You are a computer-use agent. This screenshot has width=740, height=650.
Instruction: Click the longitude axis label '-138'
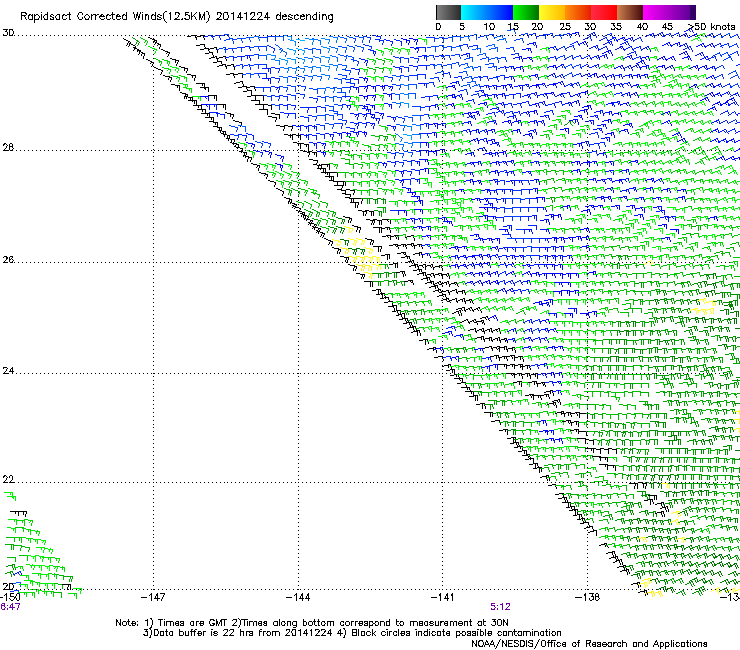coord(588,597)
